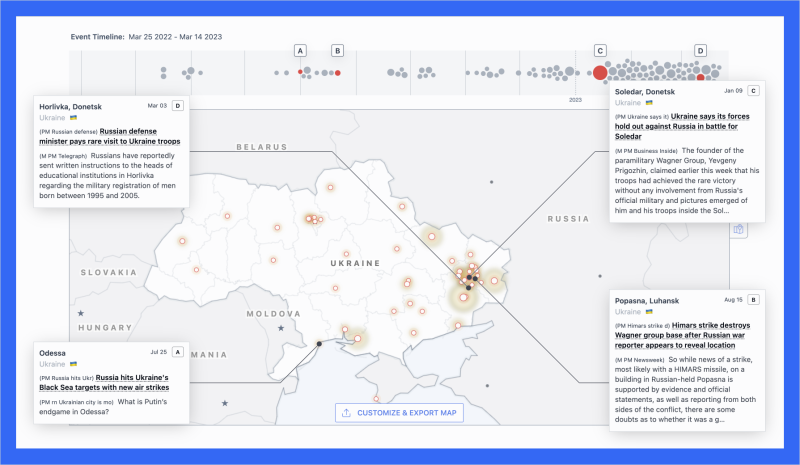Click the D badge on the Horlivka card
The image size is (800, 465).
pyautogui.click(x=178, y=105)
